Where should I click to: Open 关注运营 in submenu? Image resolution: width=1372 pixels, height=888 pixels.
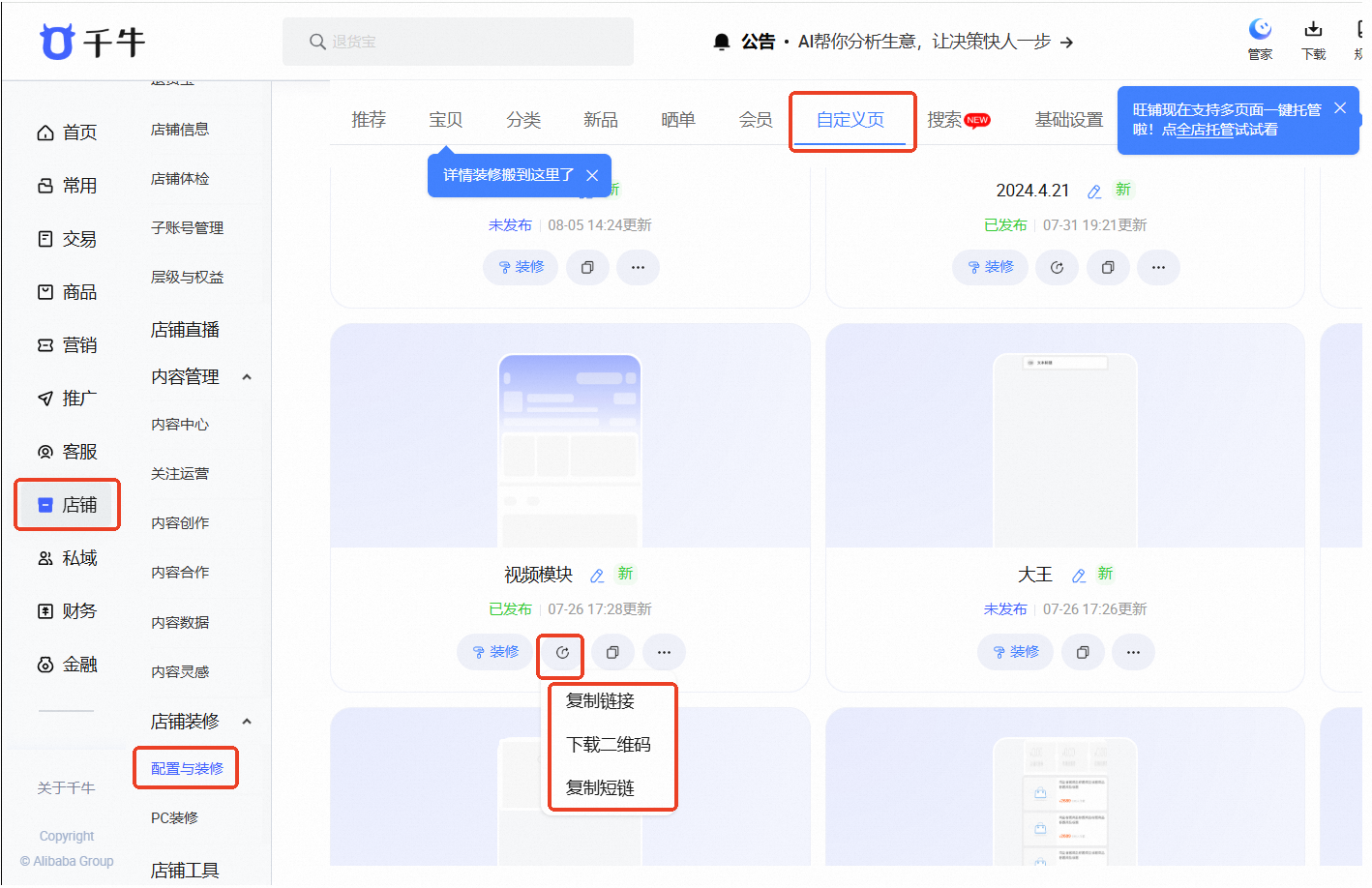180,474
